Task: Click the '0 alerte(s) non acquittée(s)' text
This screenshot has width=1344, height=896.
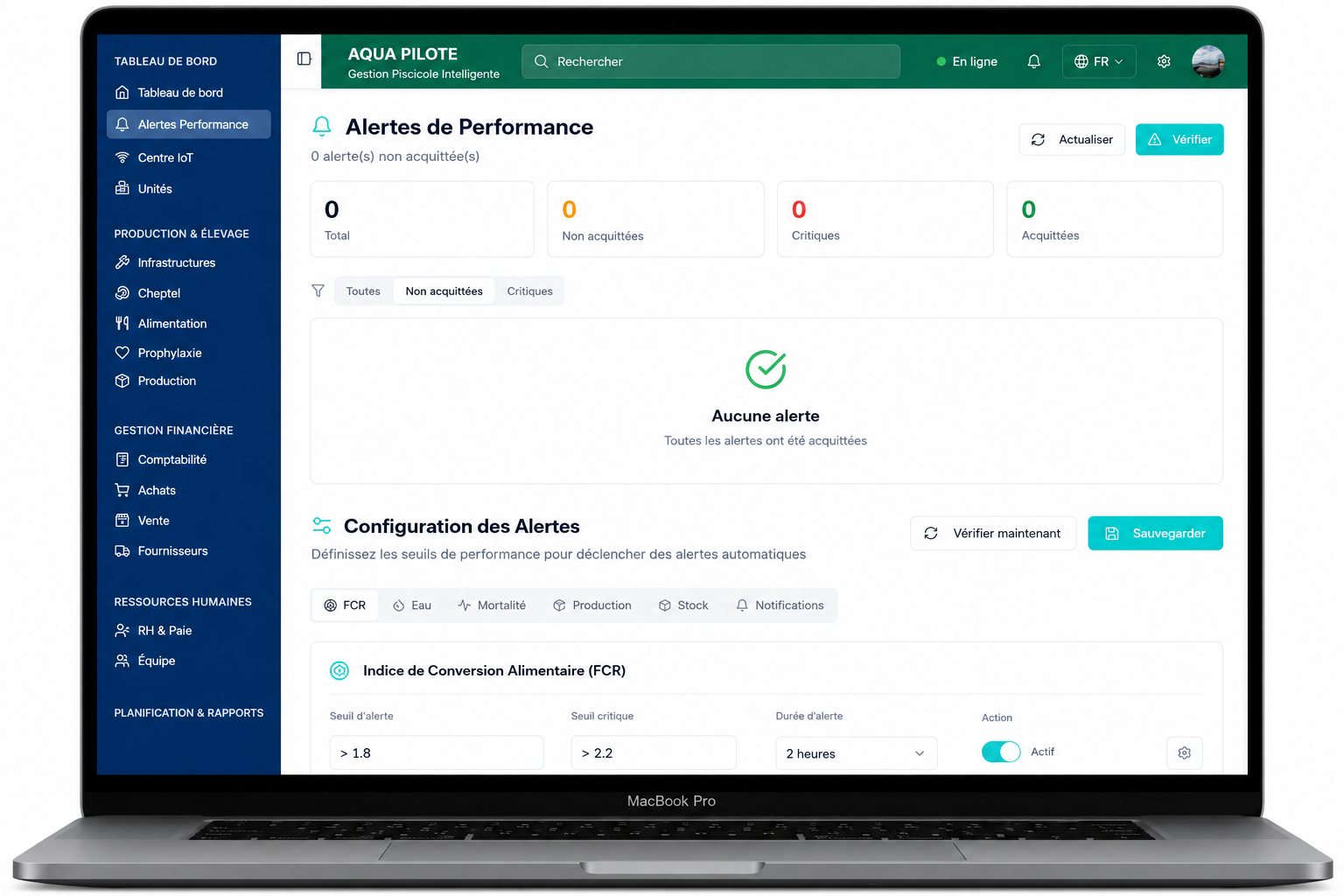Action: 395,157
